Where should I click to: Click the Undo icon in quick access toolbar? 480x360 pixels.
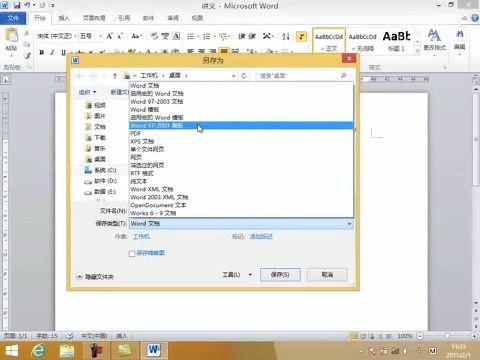pos(27,5)
